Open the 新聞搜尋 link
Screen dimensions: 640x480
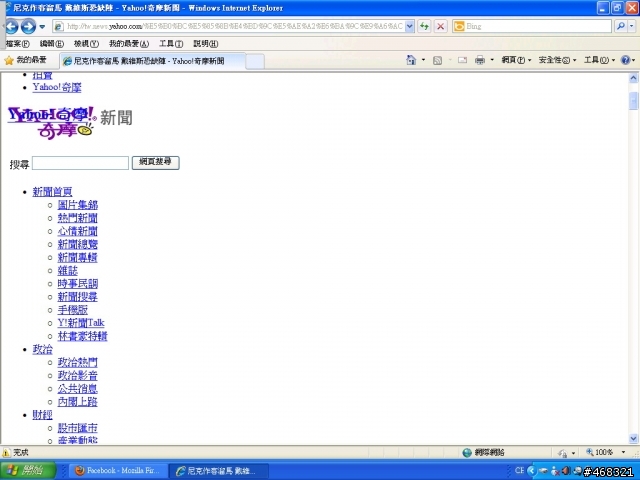coord(78,297)
